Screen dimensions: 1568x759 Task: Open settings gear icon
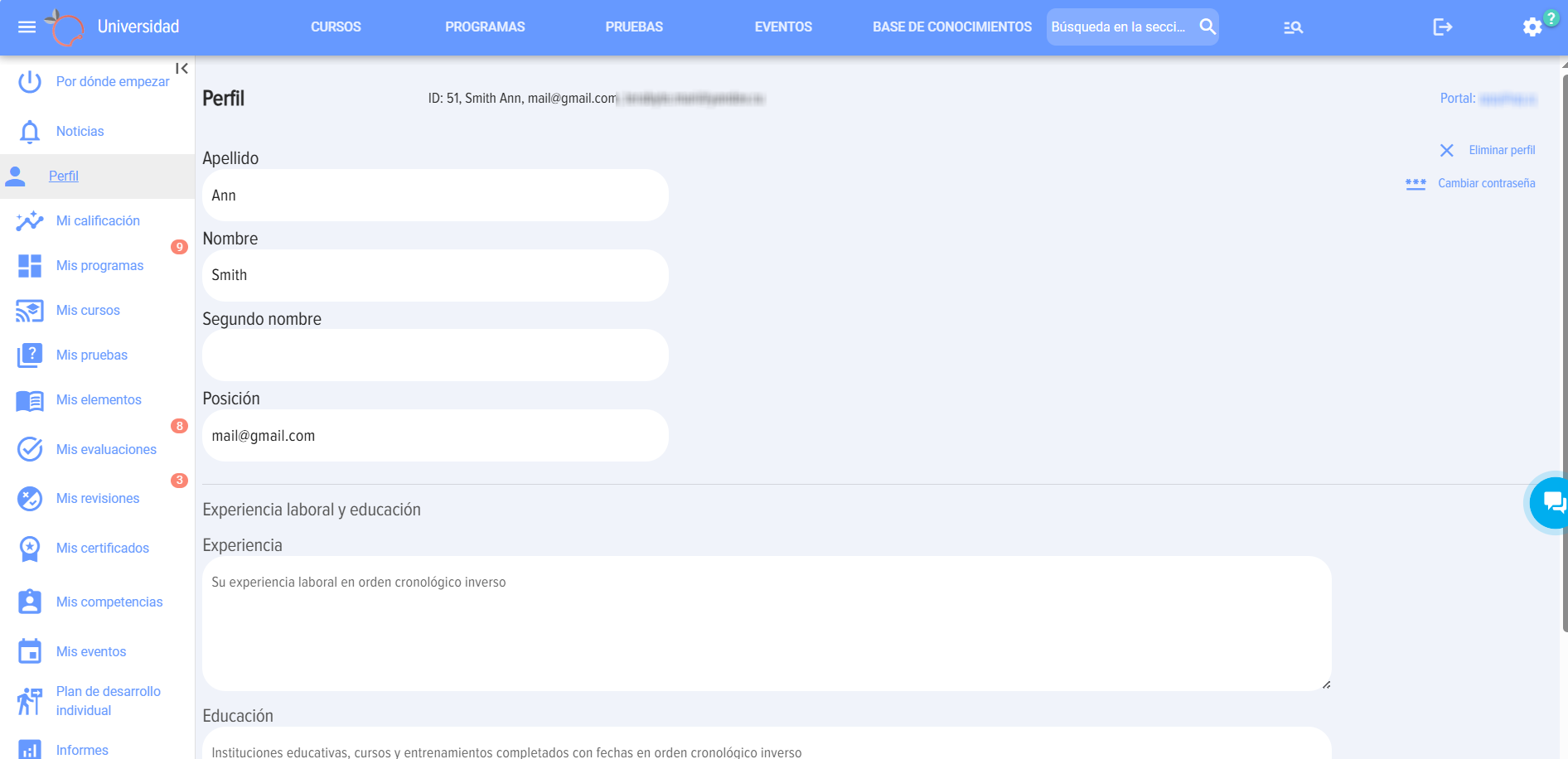point(1532,27)
